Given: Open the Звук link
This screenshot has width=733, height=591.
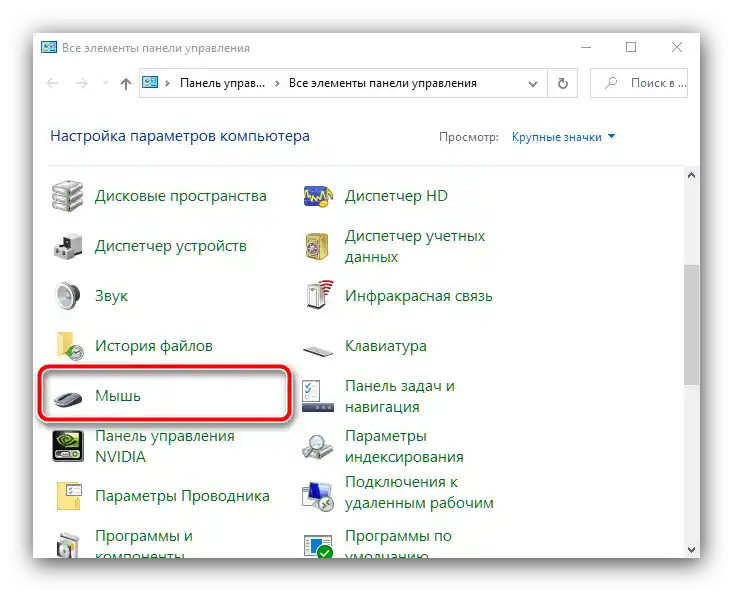Looking at the screenshot, I should 111,296.
